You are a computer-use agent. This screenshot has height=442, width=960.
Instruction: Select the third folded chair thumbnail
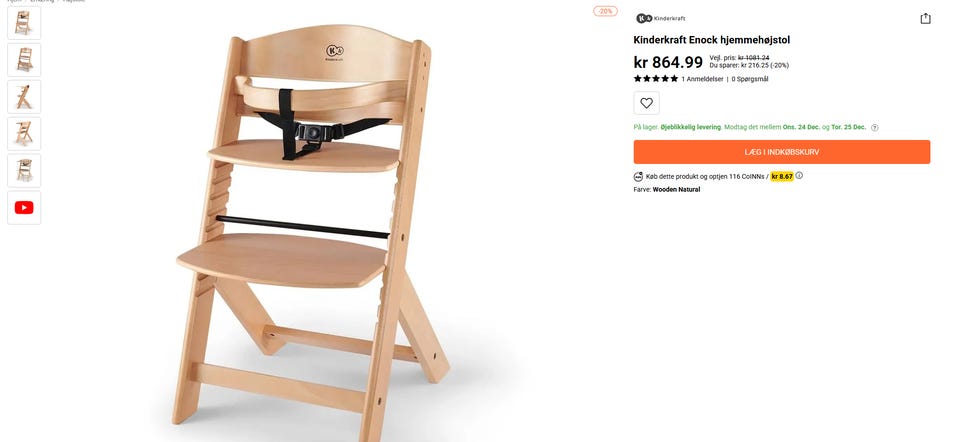pyautogui.click(x=24, y=97)
